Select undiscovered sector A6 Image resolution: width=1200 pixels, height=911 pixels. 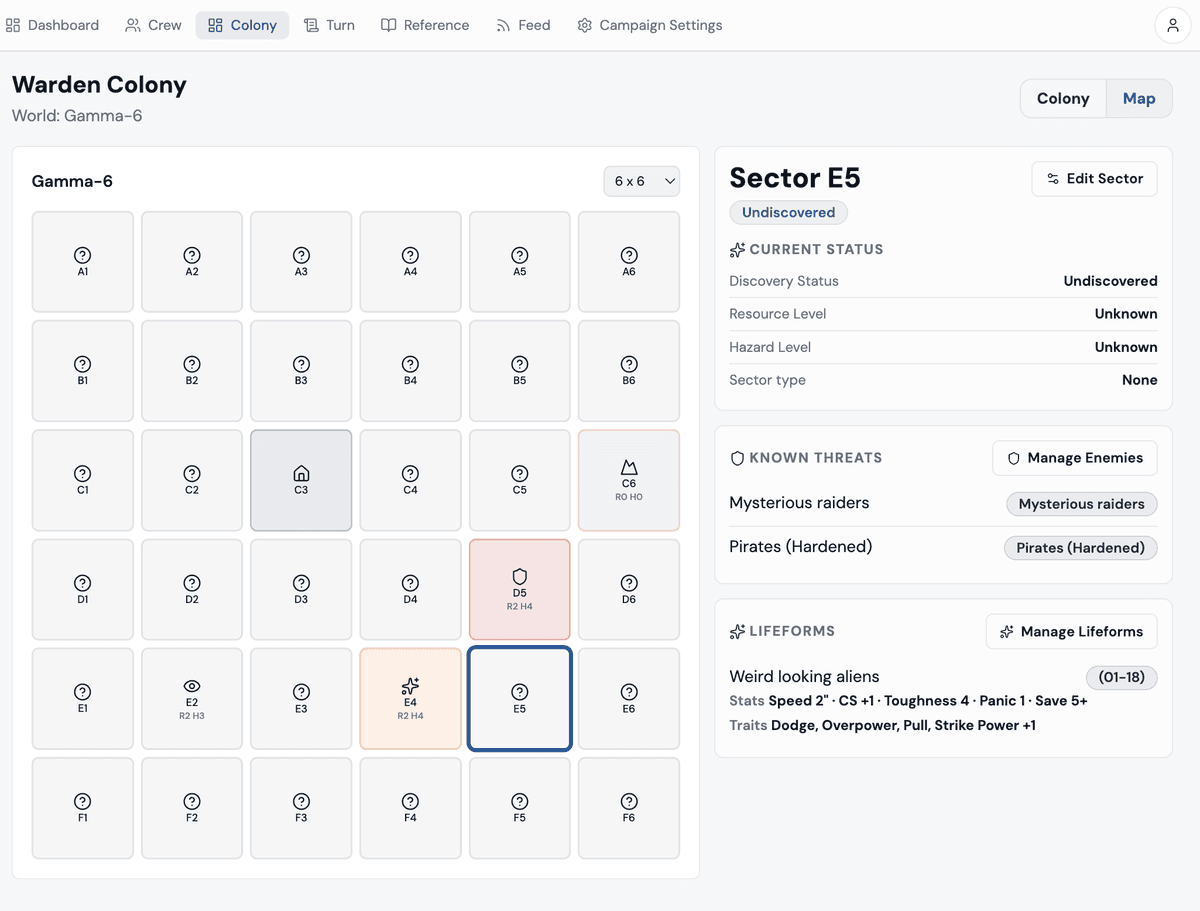[x=629, y=262]
